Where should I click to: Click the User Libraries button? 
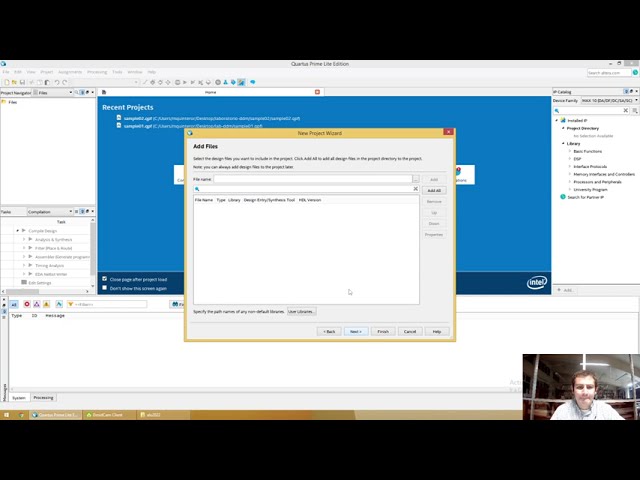tap(302, 311)
